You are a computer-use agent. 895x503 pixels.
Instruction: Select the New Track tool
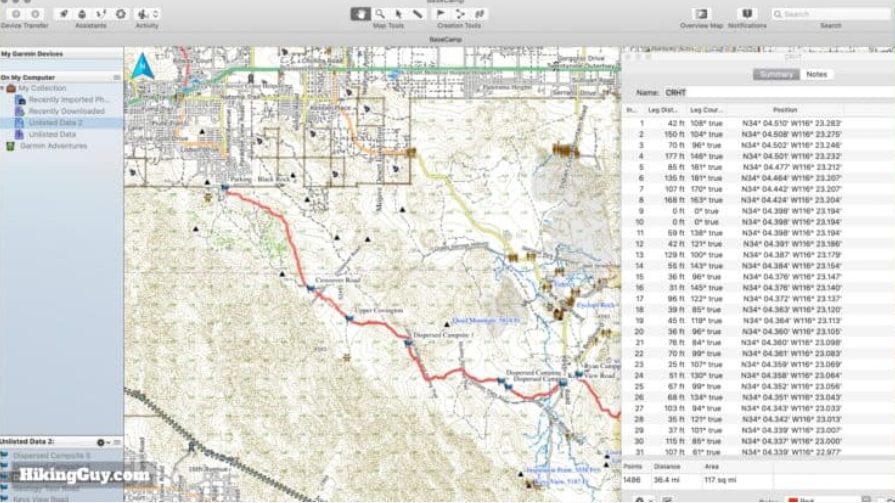(479, 14)
